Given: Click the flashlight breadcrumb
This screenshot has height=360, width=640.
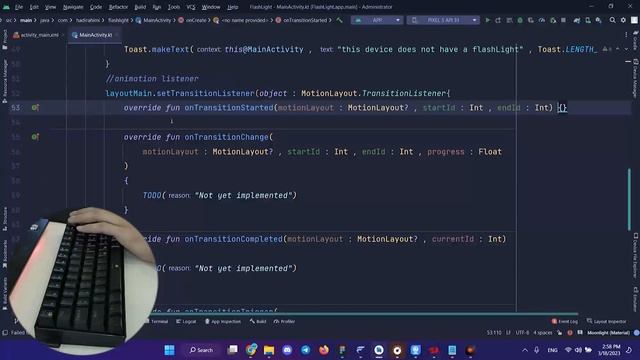Looking at the screenshot, I should 118,20.
